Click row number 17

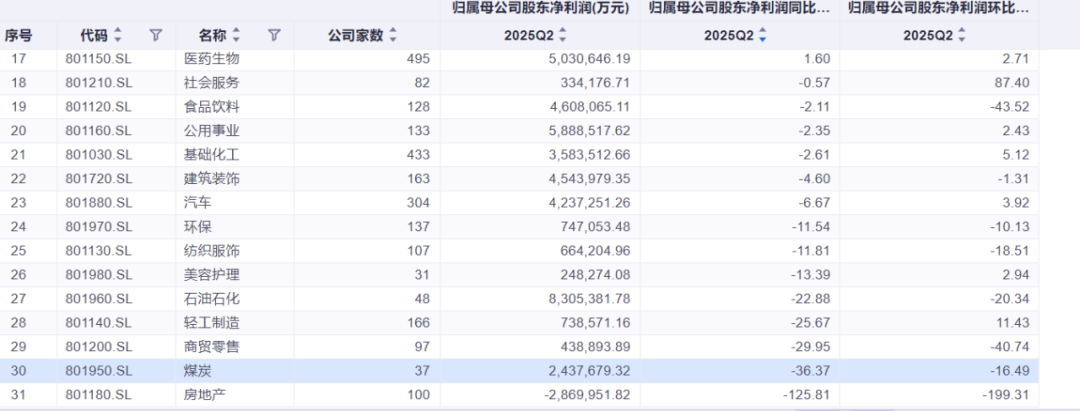(18, 59)
